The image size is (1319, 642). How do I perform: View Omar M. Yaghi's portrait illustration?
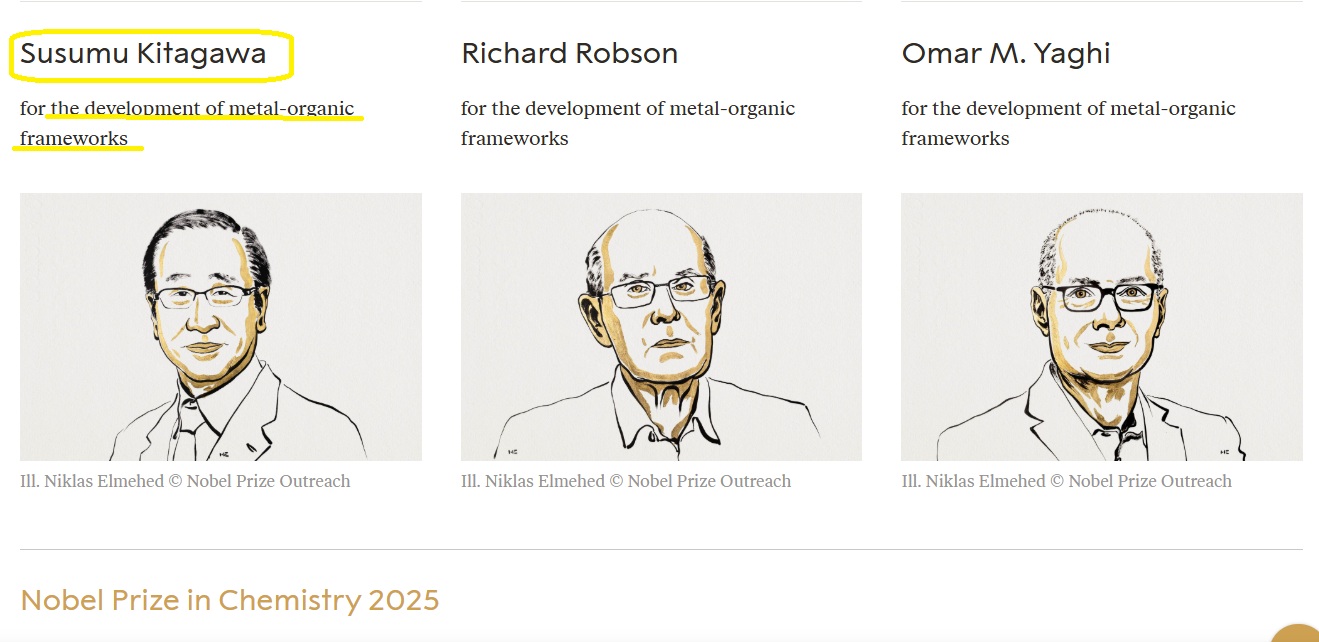[1101, 326]
